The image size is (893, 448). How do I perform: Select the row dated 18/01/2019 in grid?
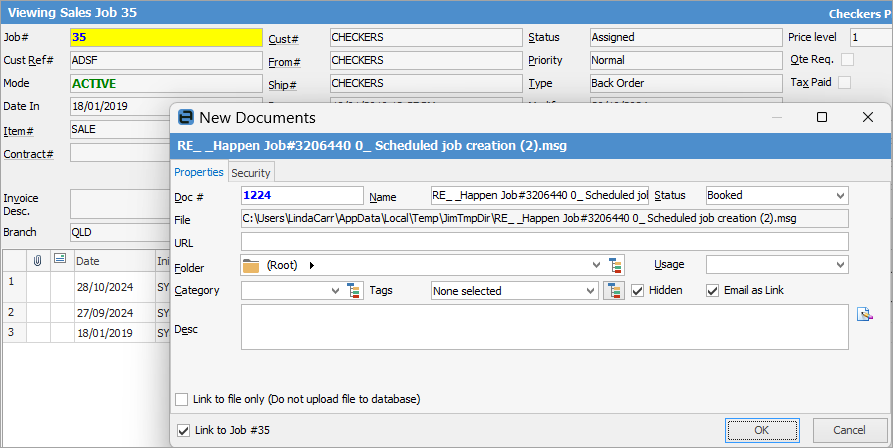pos(86,332)
